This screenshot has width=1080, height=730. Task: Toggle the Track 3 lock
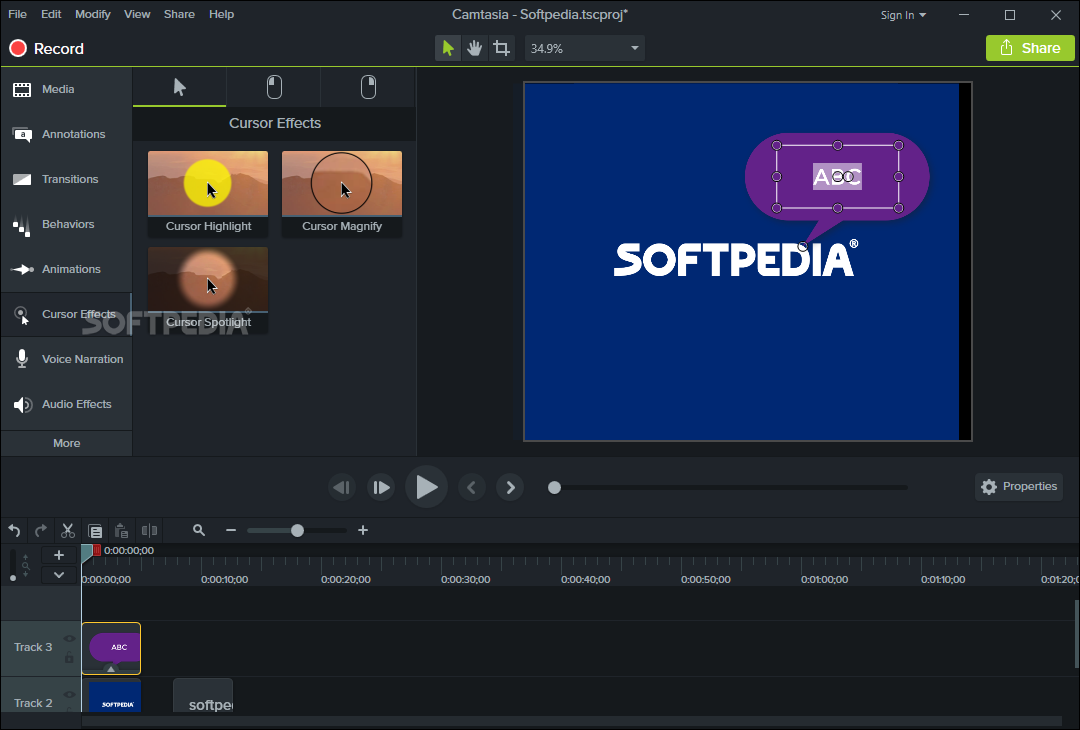[69, 658]
